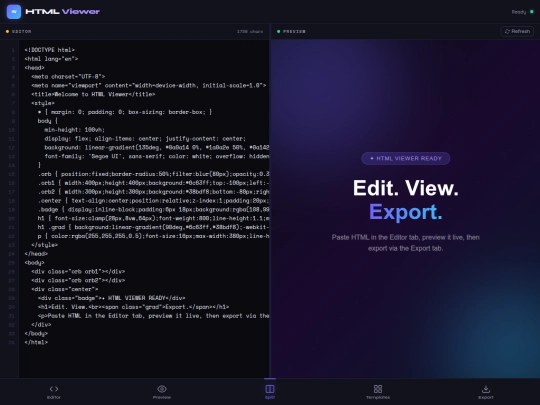
Task: Click the h1 font-size:clamp code line
Action: coord(153,218)
